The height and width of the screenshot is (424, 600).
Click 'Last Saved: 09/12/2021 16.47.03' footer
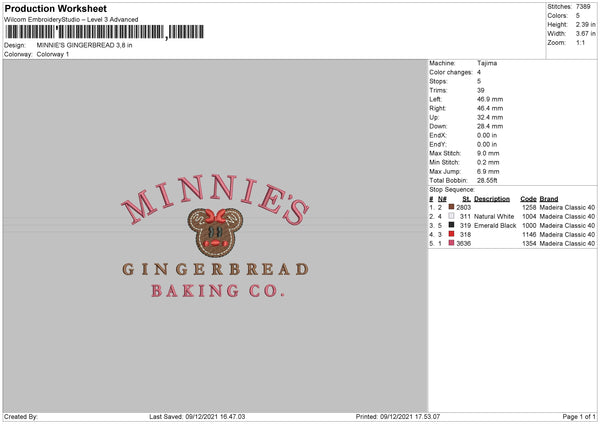point(197,416)
